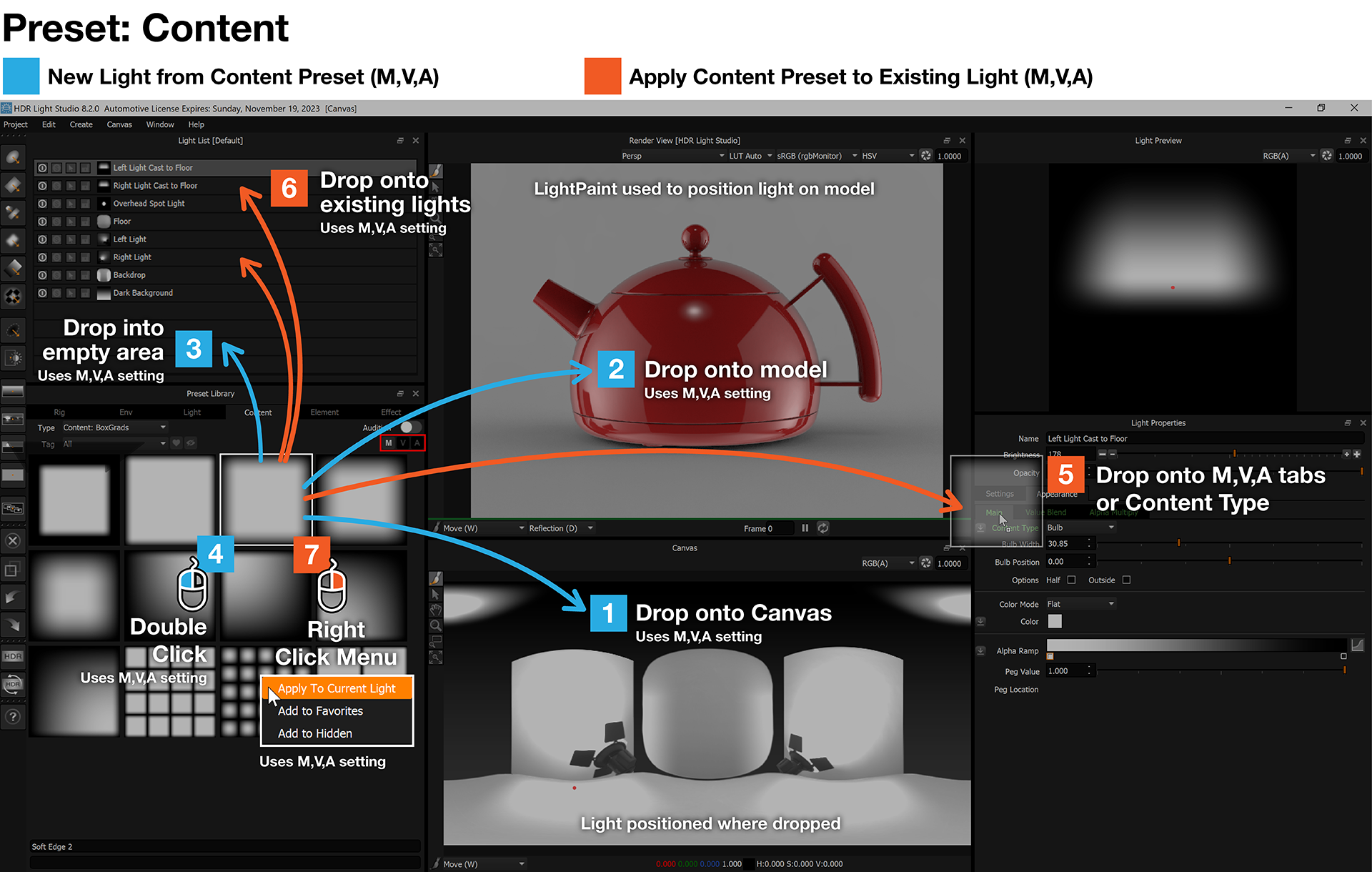Viewport: 1372px width, 872px height.
Task: Toggle the on/off switch for Overhead Spot Light
Action: pos(43,204)
